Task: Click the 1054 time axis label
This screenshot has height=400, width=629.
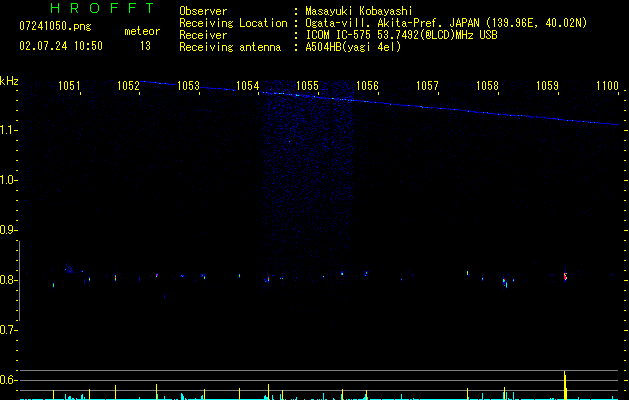Action: (x=248, y=86)
